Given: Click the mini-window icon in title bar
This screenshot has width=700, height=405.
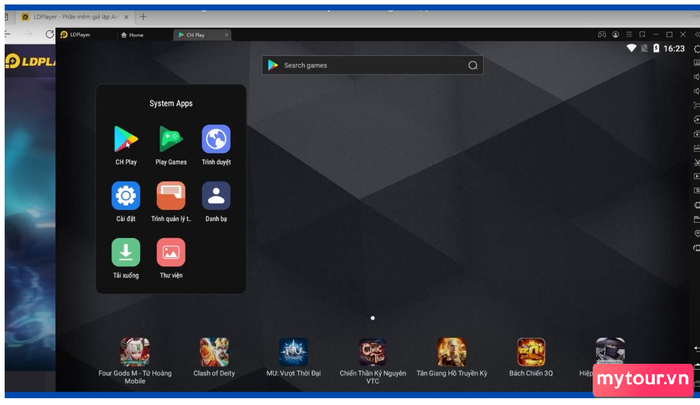Looking at the screenshot, I should pos(642,34).
